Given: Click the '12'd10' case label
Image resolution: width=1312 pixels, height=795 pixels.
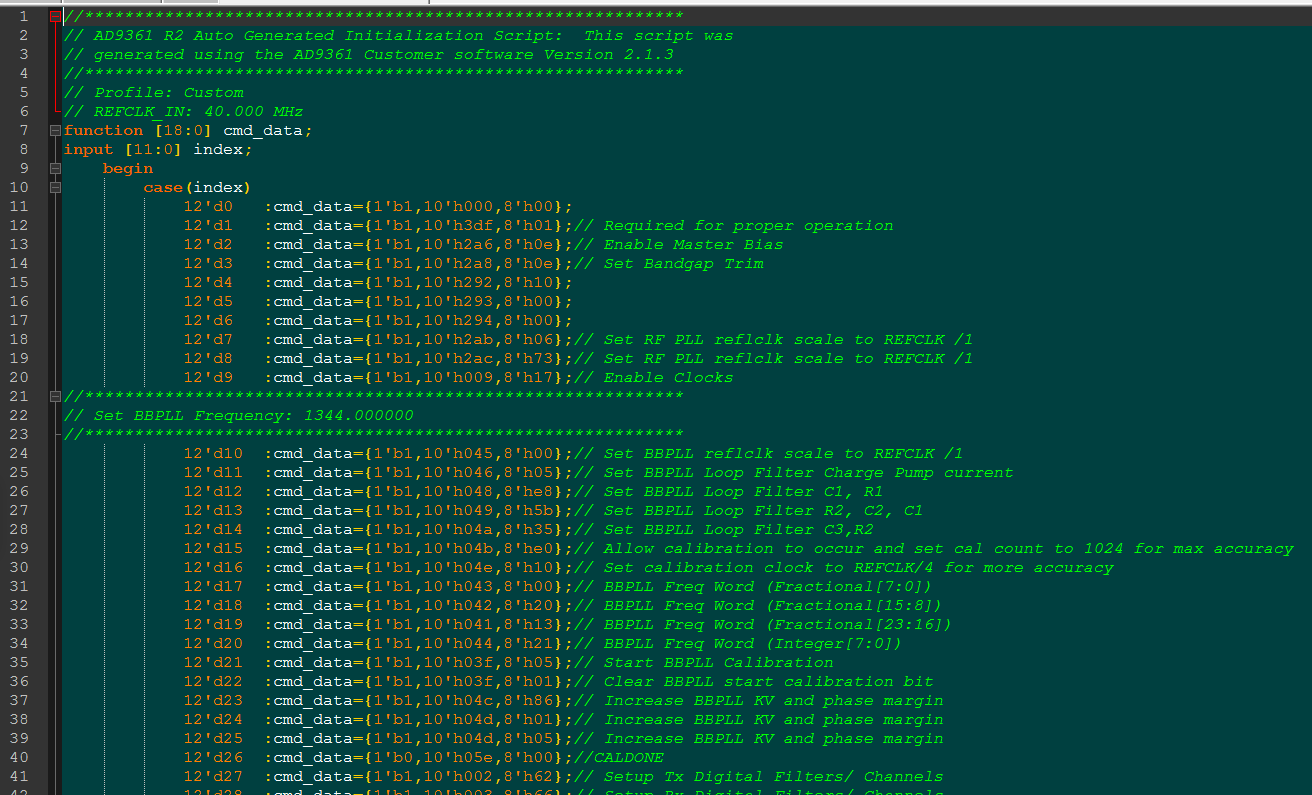Looking at the screenshot, I should tap(214, 454).
